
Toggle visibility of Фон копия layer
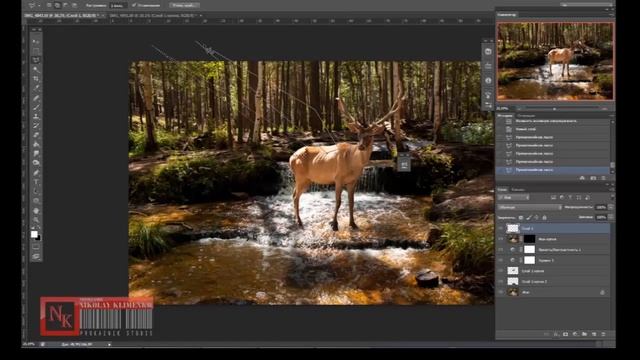click(501, 239)
